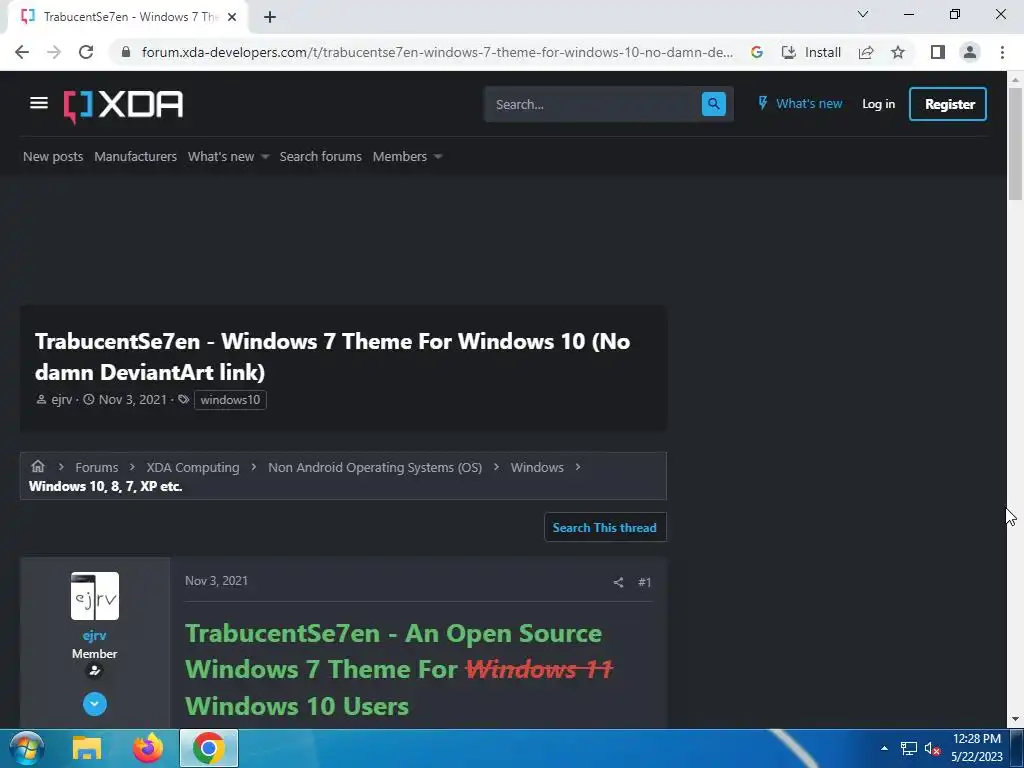1024x768 pixels.
Task: Click the forward navigation arrow
Action: tap(54, 52)
